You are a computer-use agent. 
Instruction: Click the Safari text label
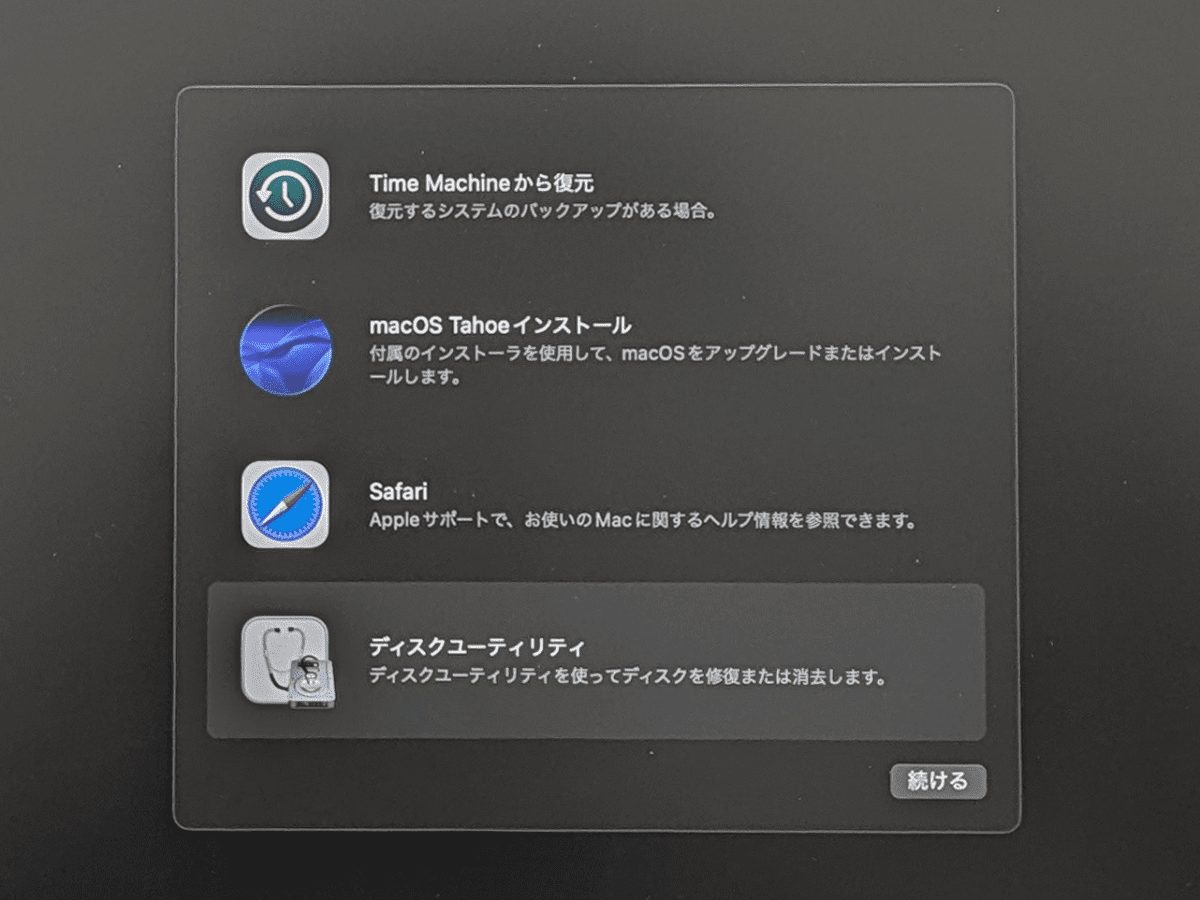point(398,491)
